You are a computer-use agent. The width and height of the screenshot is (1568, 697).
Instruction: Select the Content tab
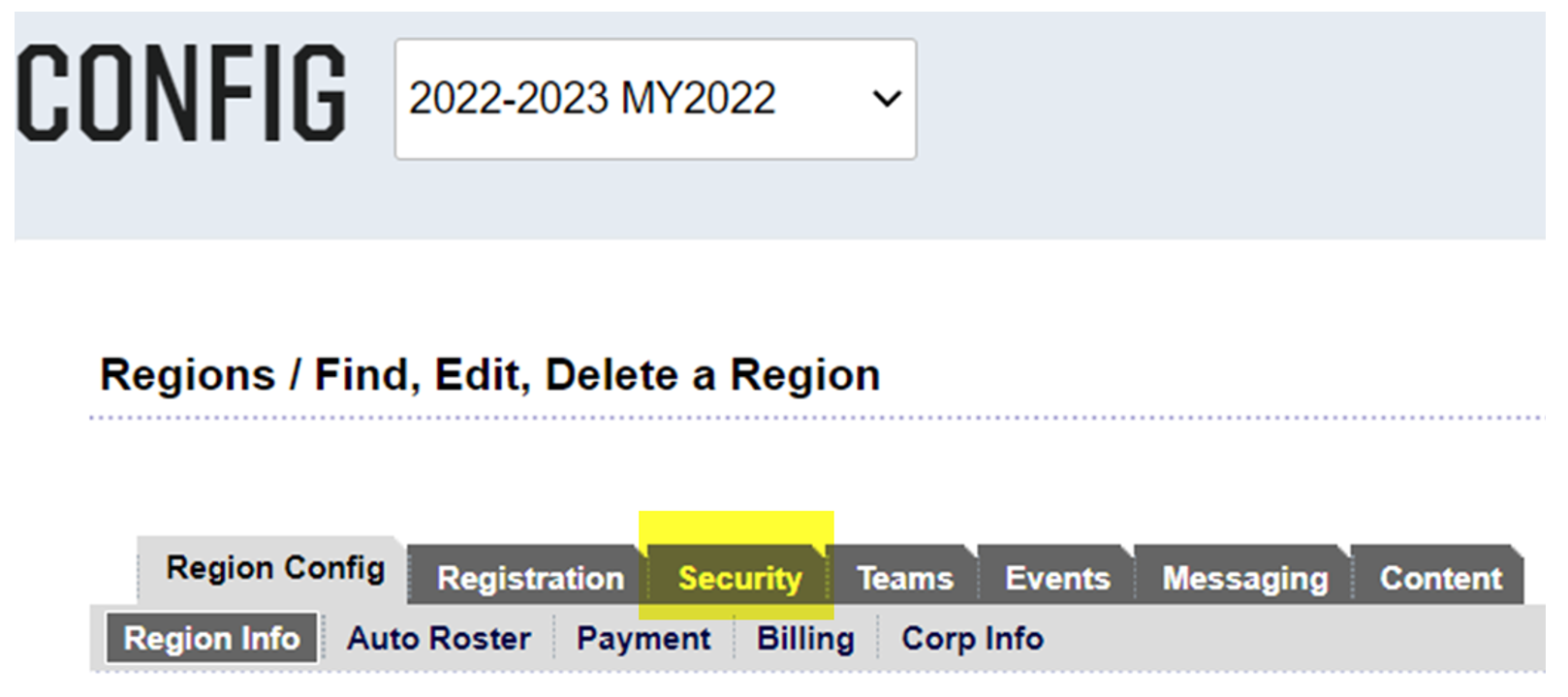[x=1440, y=579]
